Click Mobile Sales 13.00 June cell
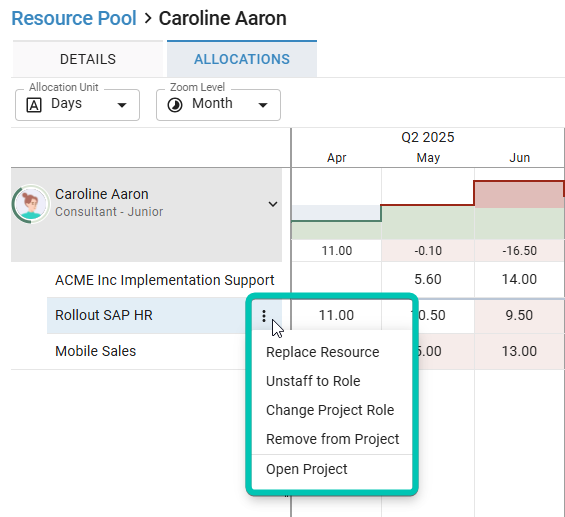565x517 pixels. tap(520, 351)
